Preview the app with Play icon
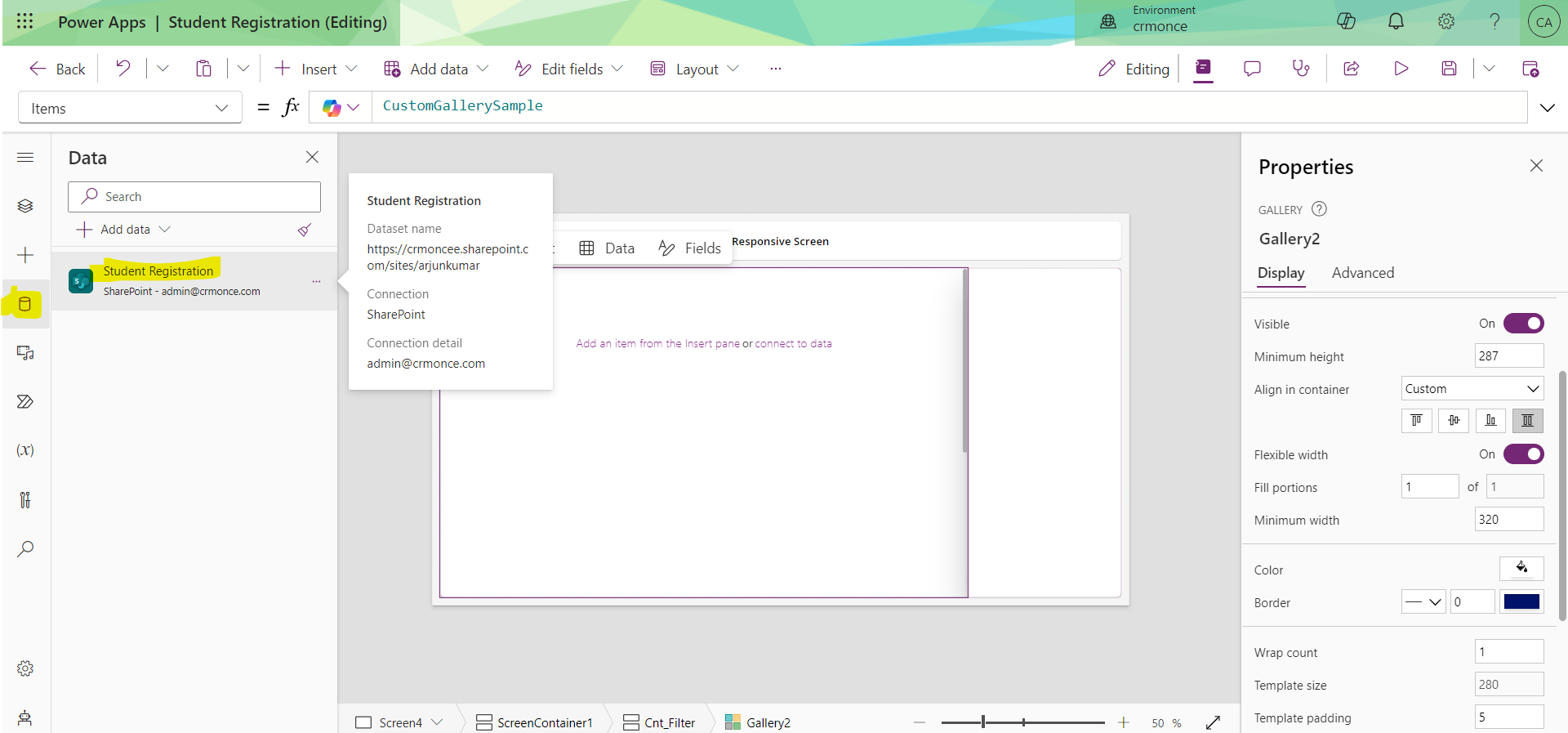This screenshot has width=1568, height=733. [1401, 69]
